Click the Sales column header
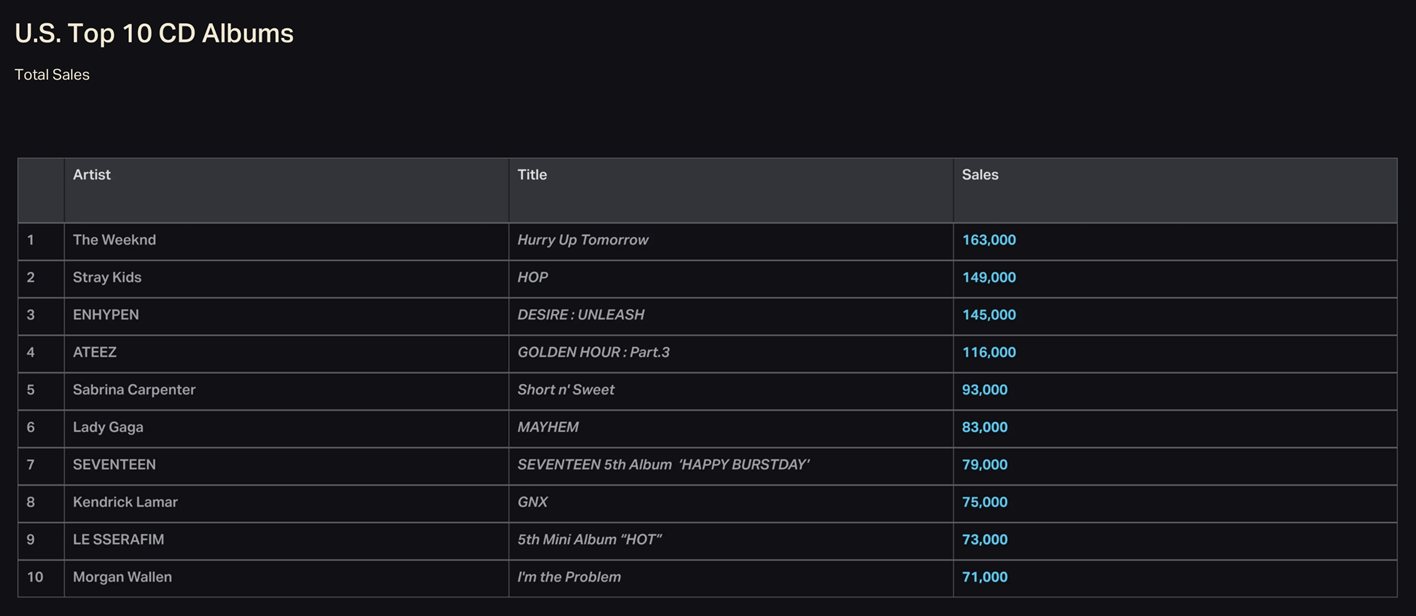1416x616 pixels. pyautogui.click(x=1175, y=190)
